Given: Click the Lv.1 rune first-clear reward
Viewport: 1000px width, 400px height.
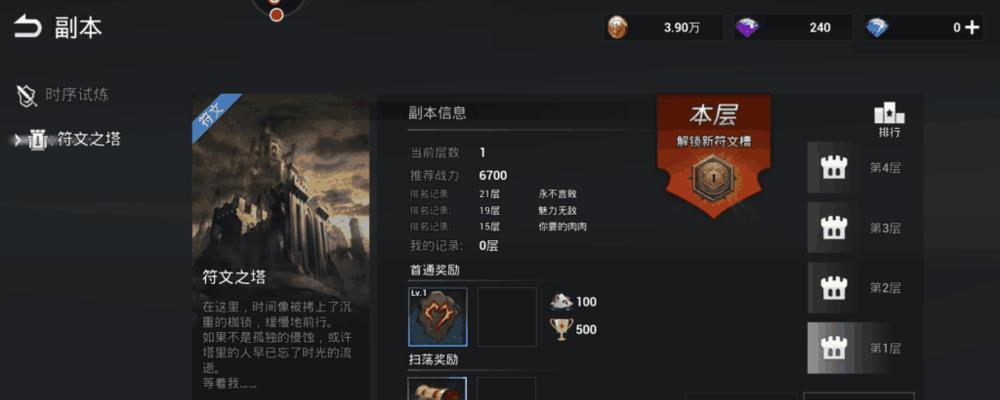Looking at the screenshot, I should pyautogui.click(x=438, y=316).
